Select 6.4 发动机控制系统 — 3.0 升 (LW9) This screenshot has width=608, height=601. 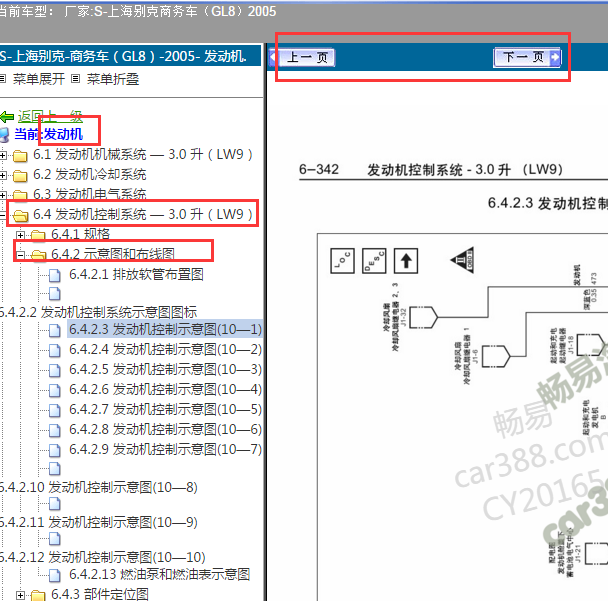point(143,214)
